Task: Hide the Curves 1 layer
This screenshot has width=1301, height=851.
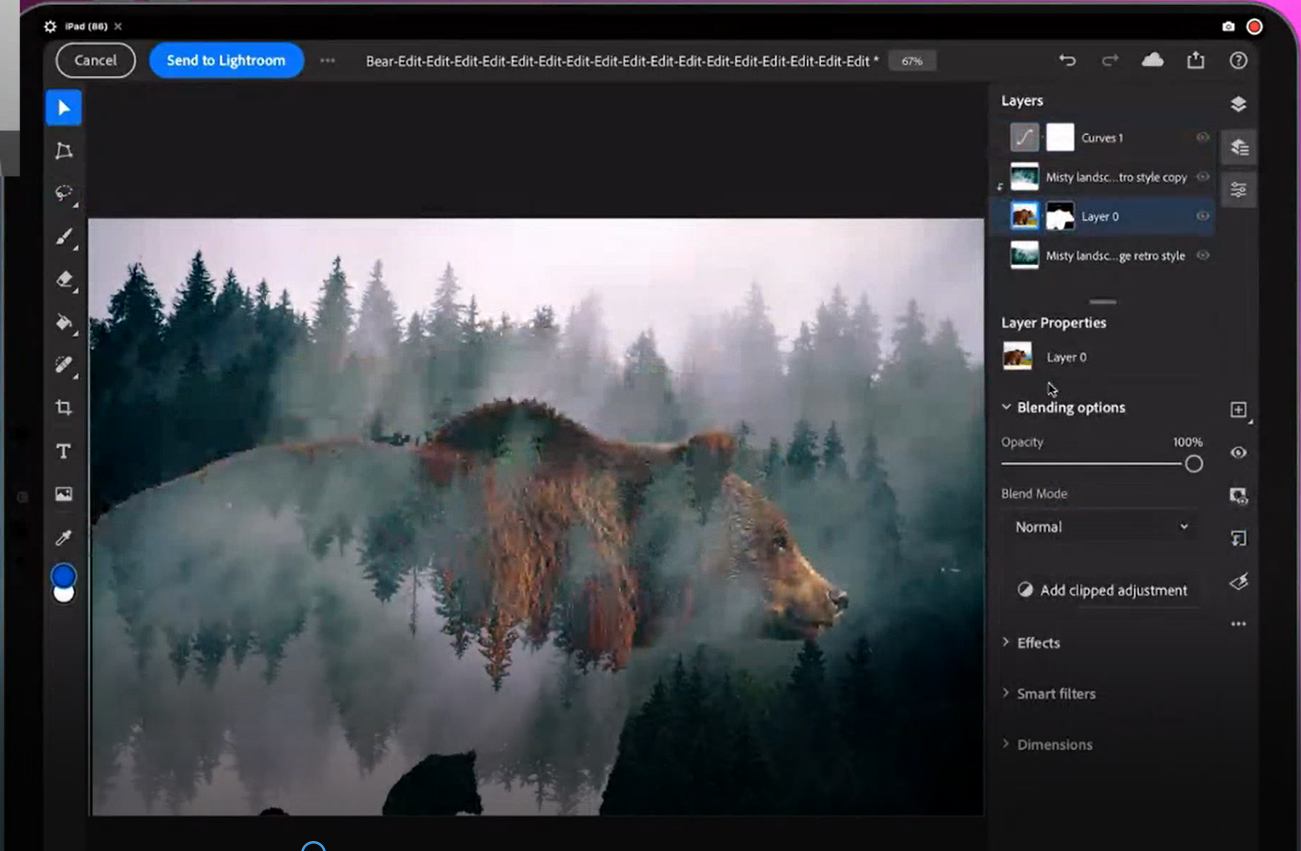Action: point(1203,138)
